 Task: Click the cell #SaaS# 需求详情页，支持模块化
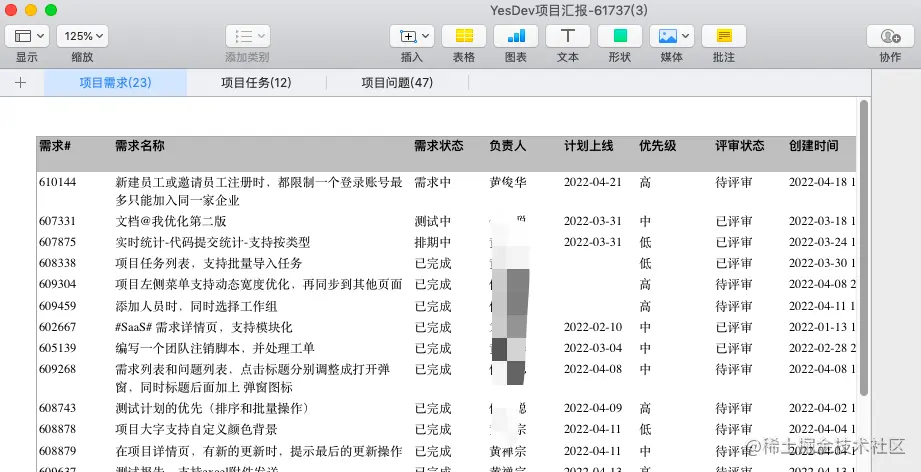coord(204,327)
